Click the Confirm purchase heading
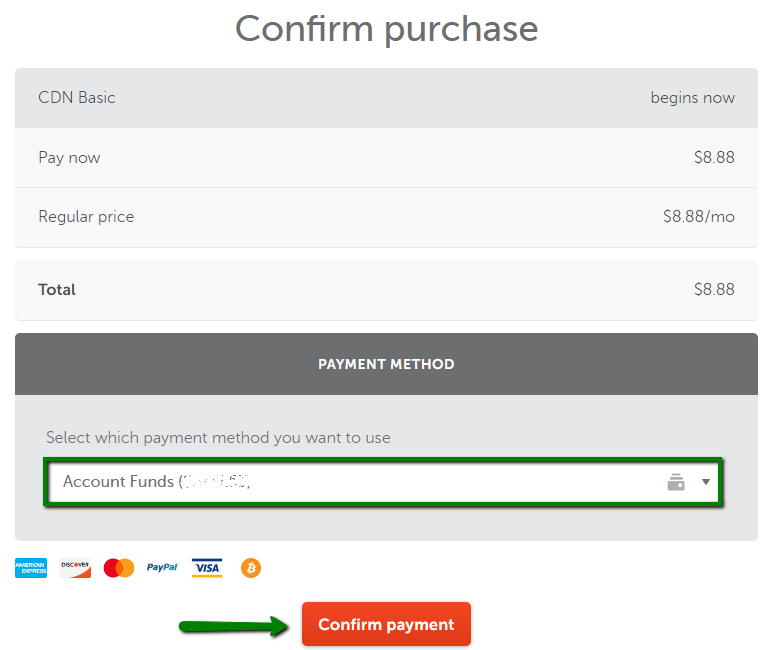The height and width of the screenshot is (650, 779). point(386,29)
